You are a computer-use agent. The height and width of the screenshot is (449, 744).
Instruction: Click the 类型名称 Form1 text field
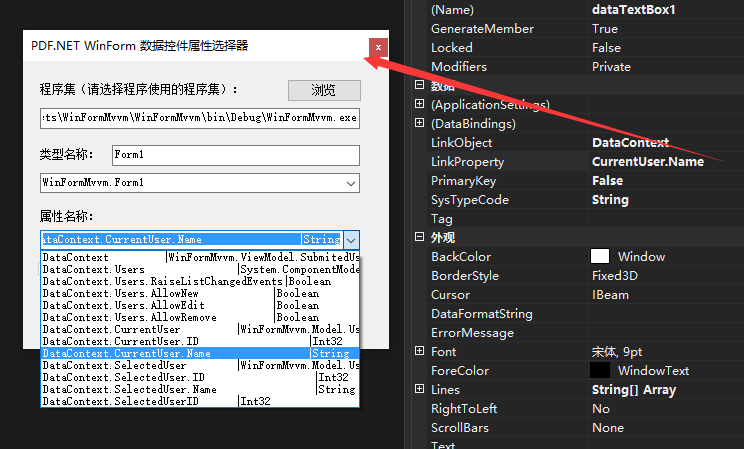click(236, 155)
